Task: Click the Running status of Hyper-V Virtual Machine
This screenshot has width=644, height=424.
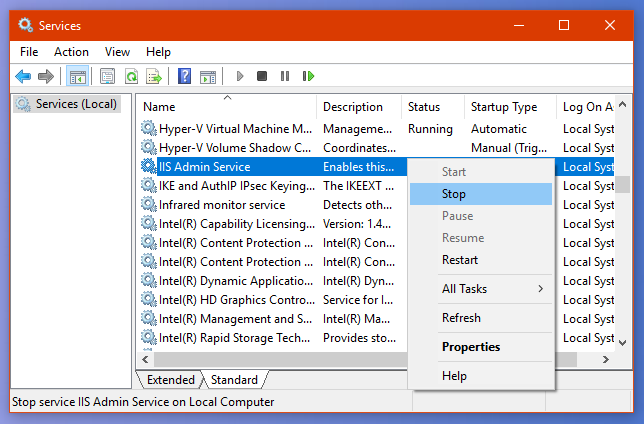Action: 430,129
